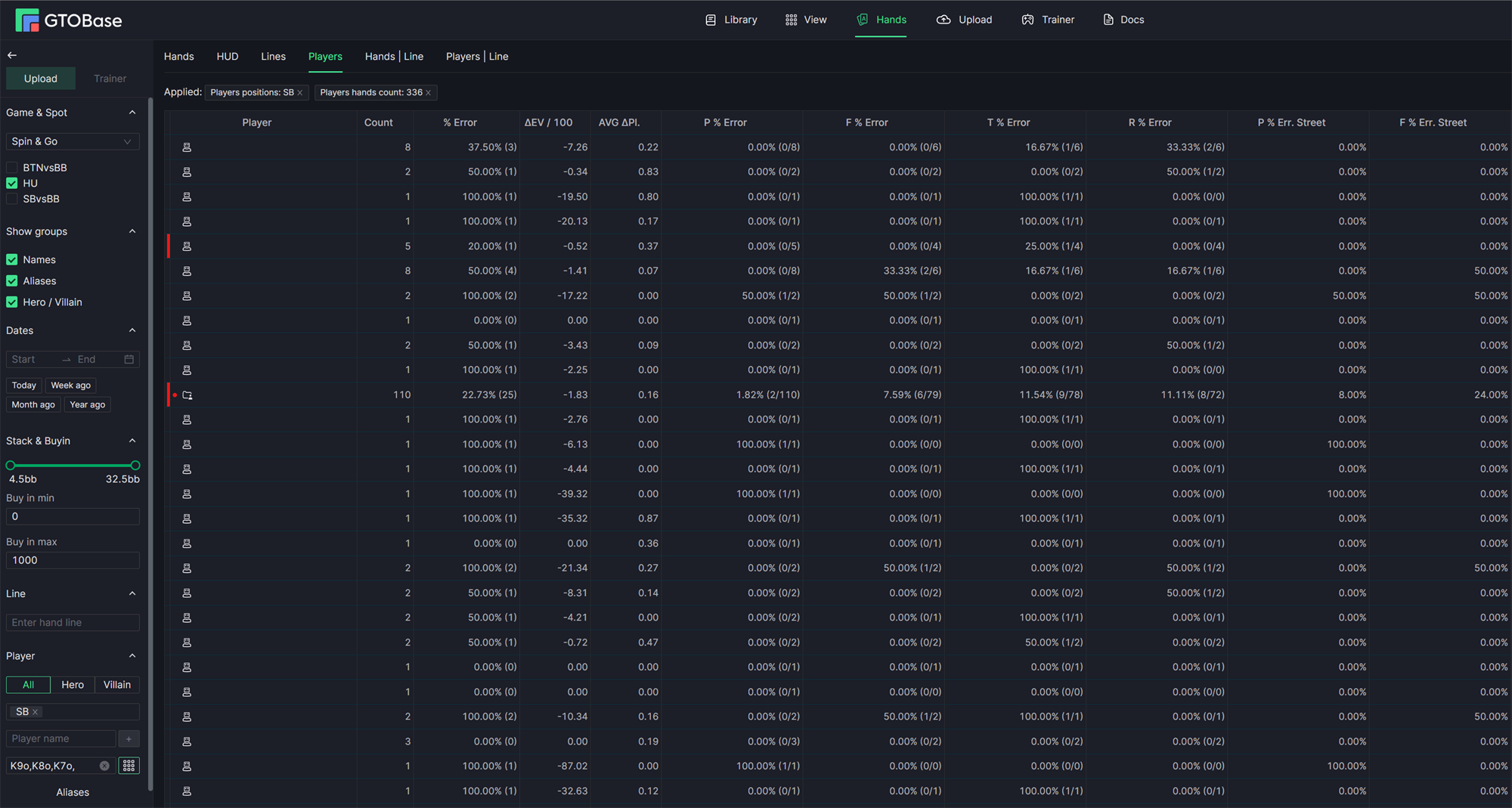
Task: Switch to the Hands sub-tab
Action: point(179,57)
